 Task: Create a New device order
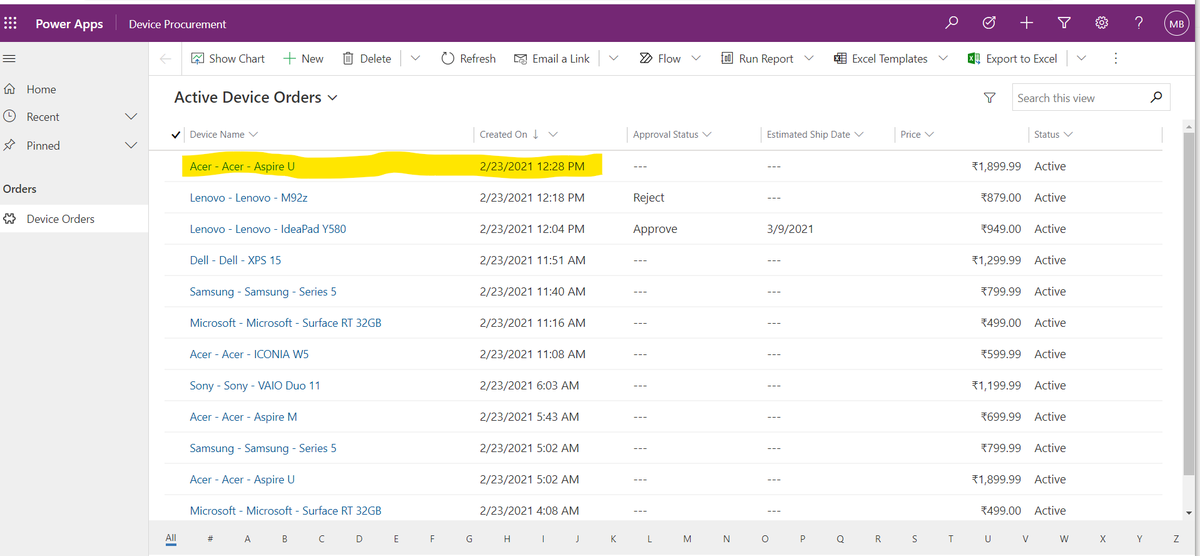pos(303,59)
